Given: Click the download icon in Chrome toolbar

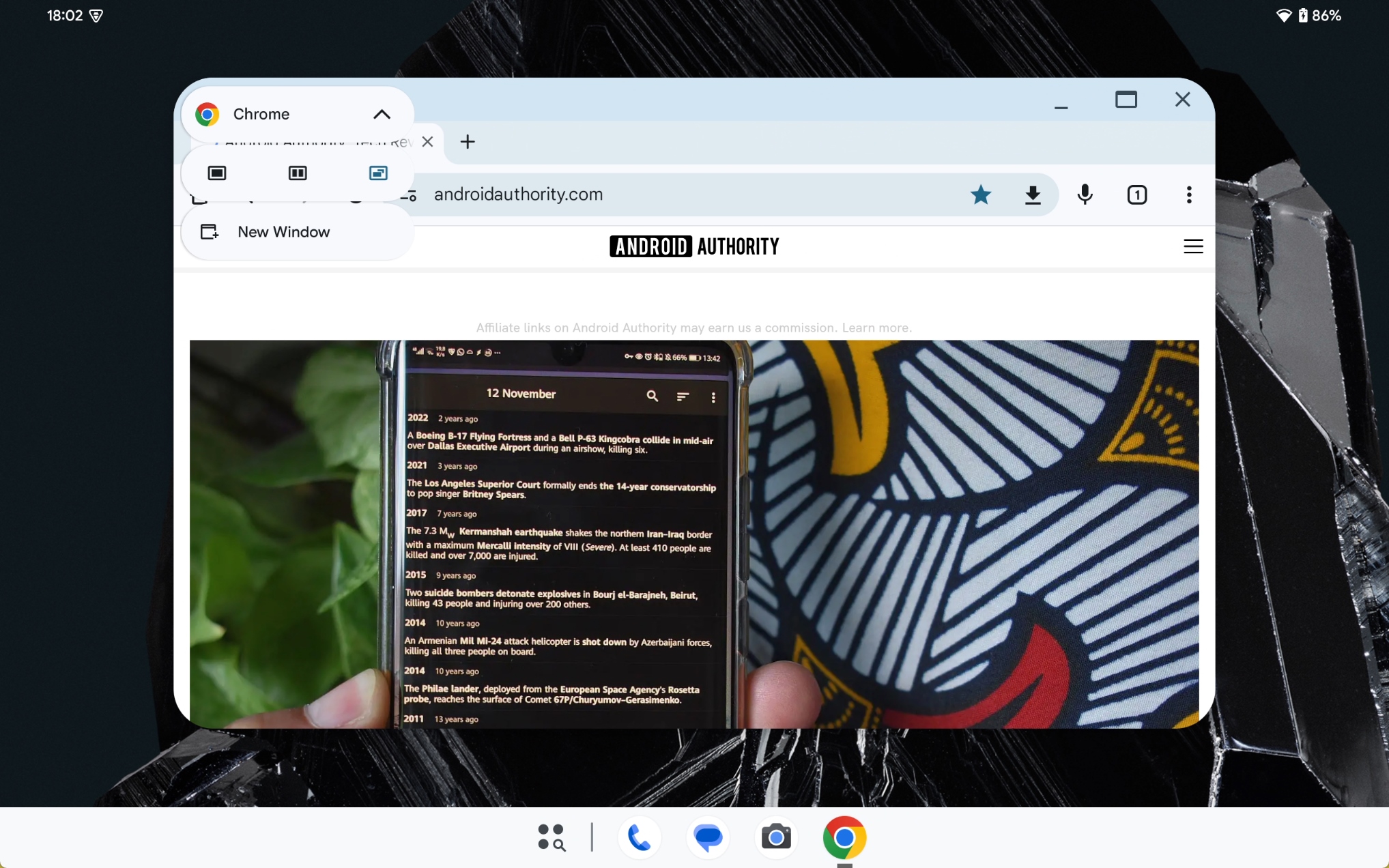Looking at the screenshot, I should (1031, 194).
